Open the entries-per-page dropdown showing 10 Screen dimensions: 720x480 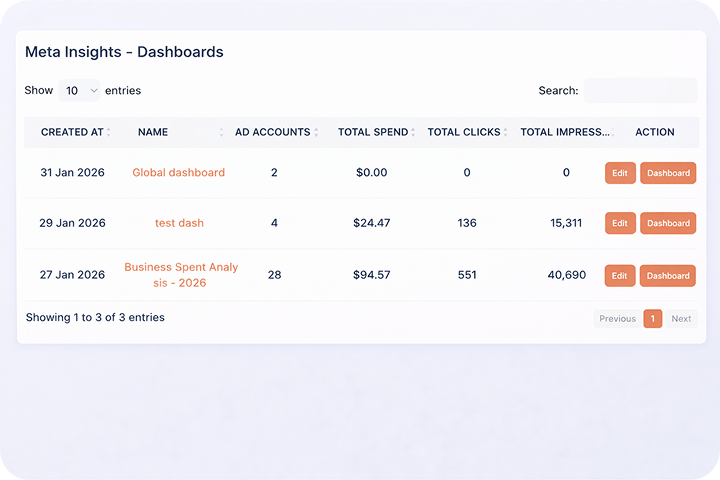coord(81,91)
